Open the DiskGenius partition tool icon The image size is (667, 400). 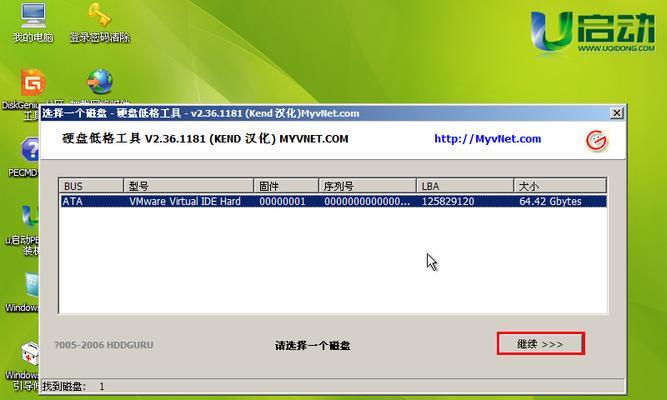pos(33,82)
